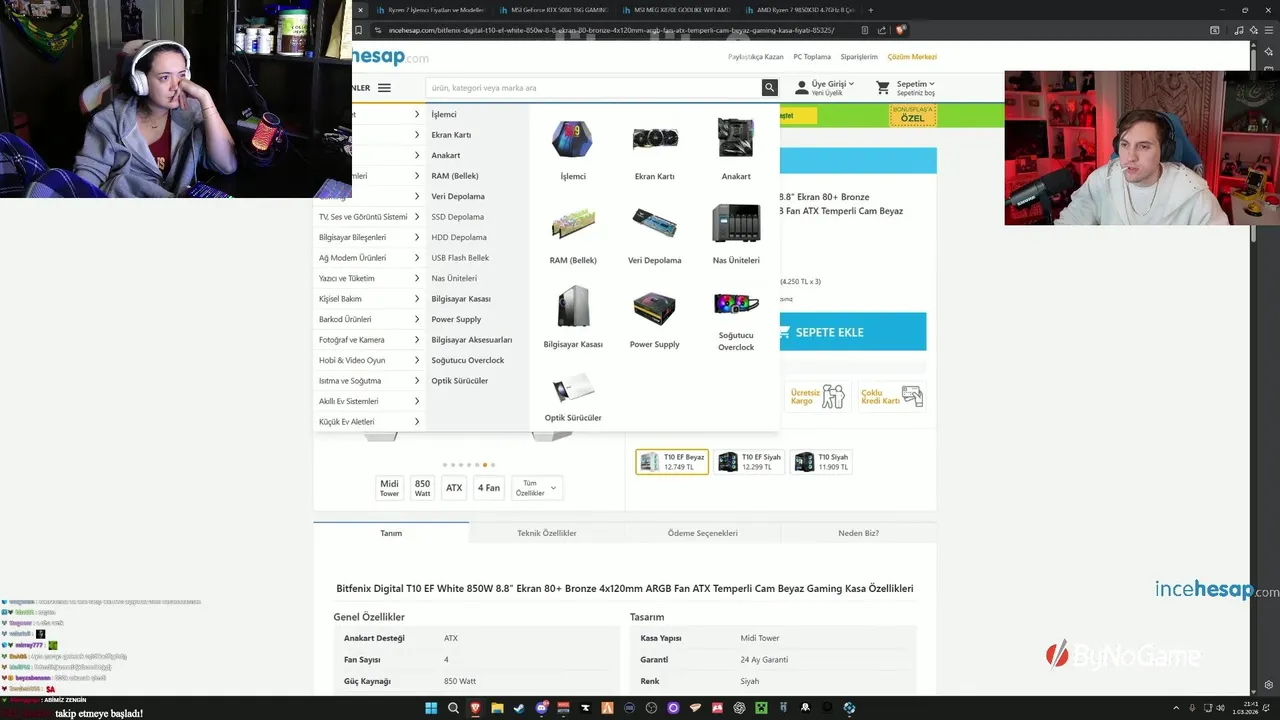This screenshot has width=1280, height=720.
Task: Switch to MSI Geforce RTX 5080 browser tab
Action: pos(552,10)
